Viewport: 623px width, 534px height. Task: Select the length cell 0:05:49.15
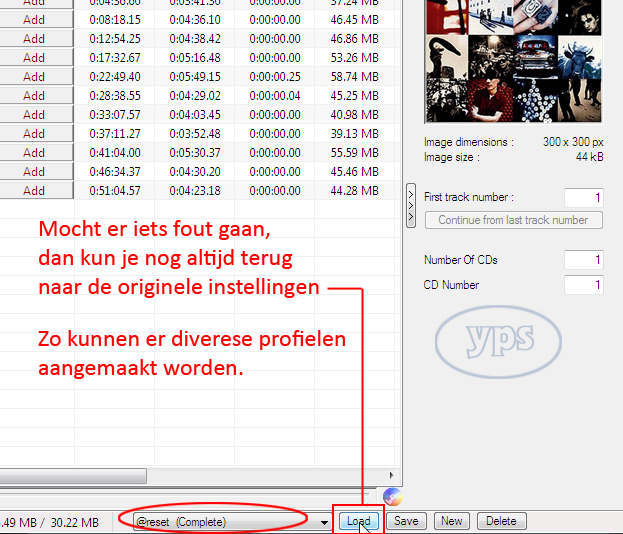pos(195,77)
